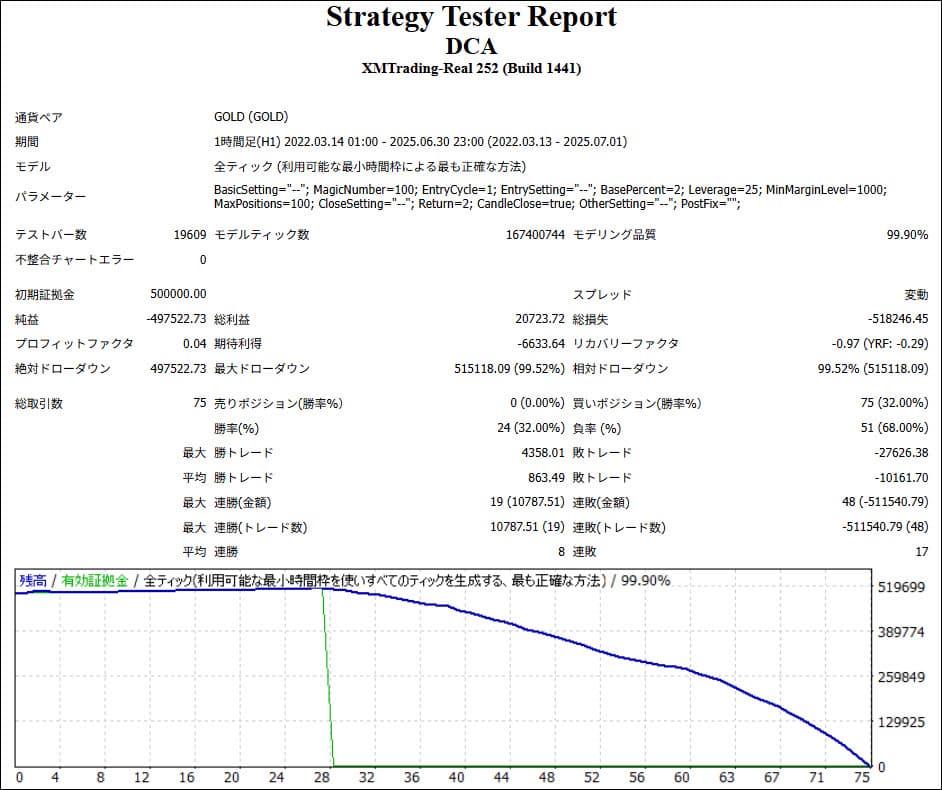Click the chart x-axis label 28
The width and height of the screenshot is (942, 790).
tap(322, 777)
